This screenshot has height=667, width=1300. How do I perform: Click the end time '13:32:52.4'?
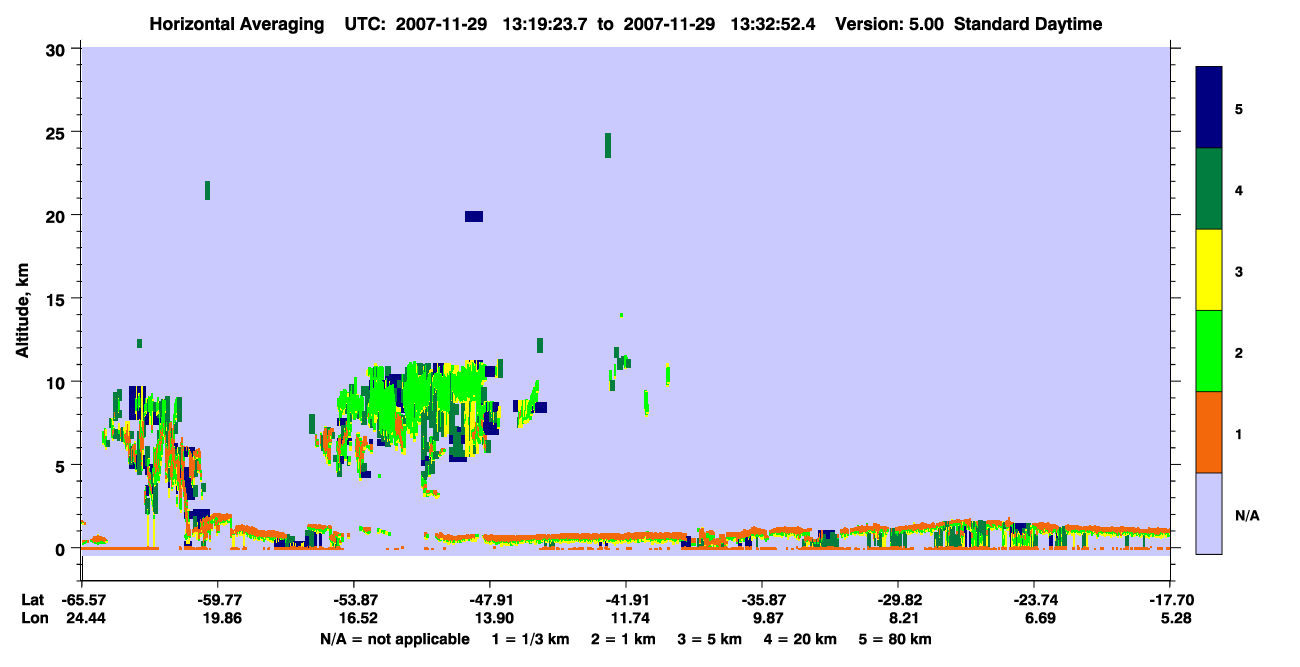[774, 24]
